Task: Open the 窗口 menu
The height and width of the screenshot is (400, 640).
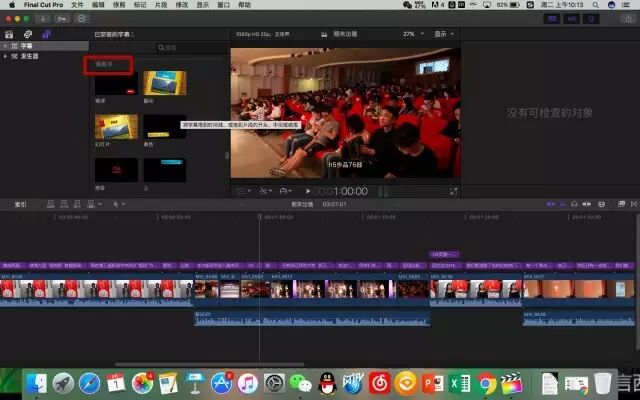Action: [x=223, y=5]
